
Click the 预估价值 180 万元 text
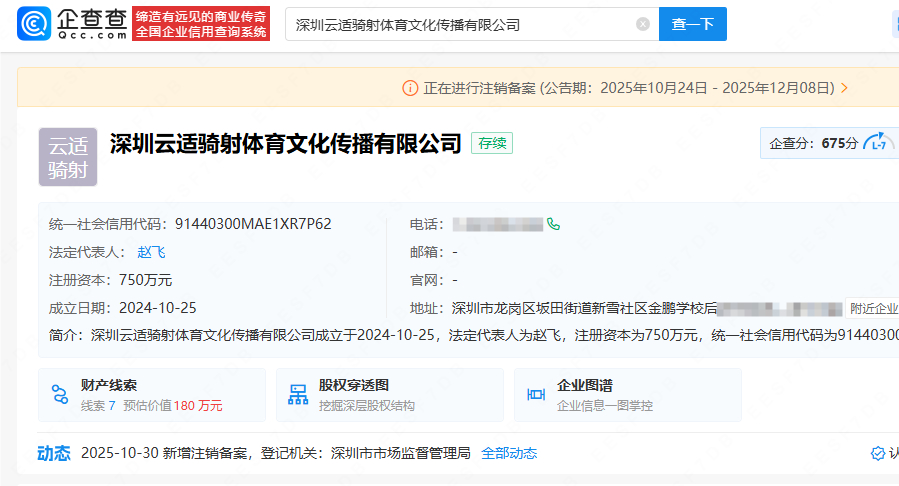point(173,406)
